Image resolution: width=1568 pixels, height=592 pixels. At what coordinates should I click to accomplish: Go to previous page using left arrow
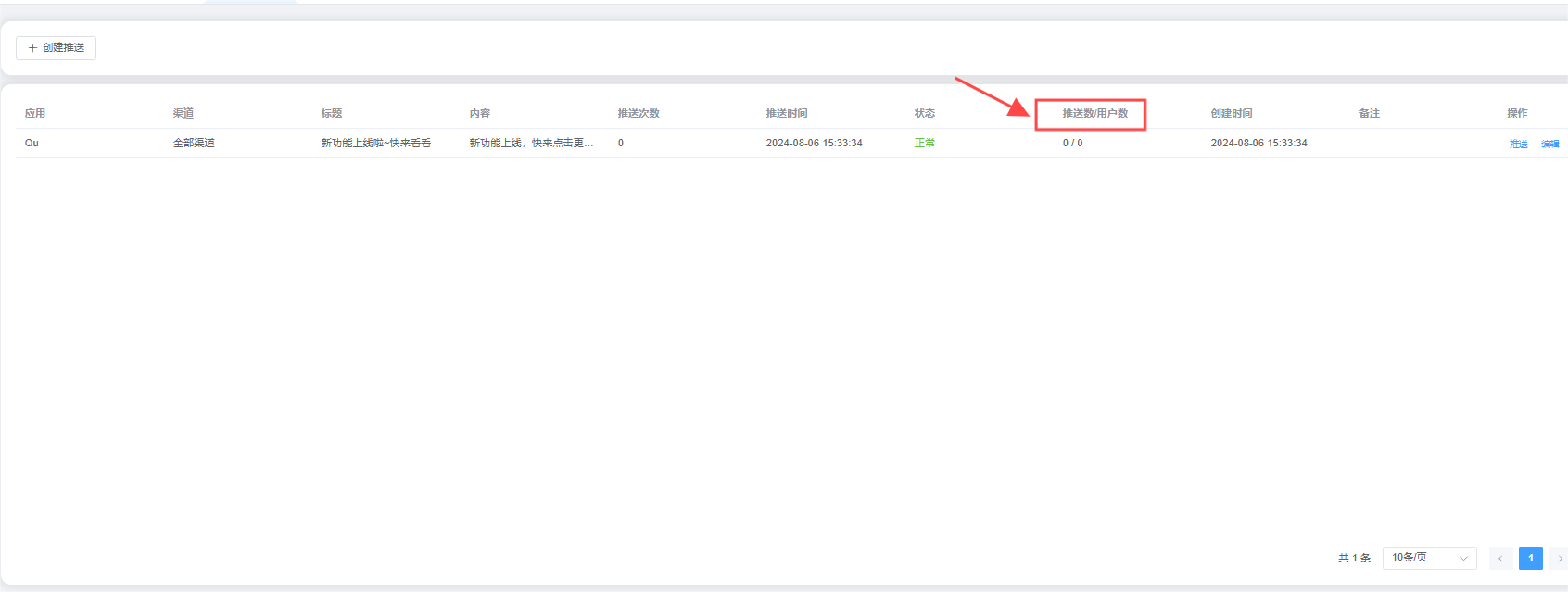coord(1500,558)
